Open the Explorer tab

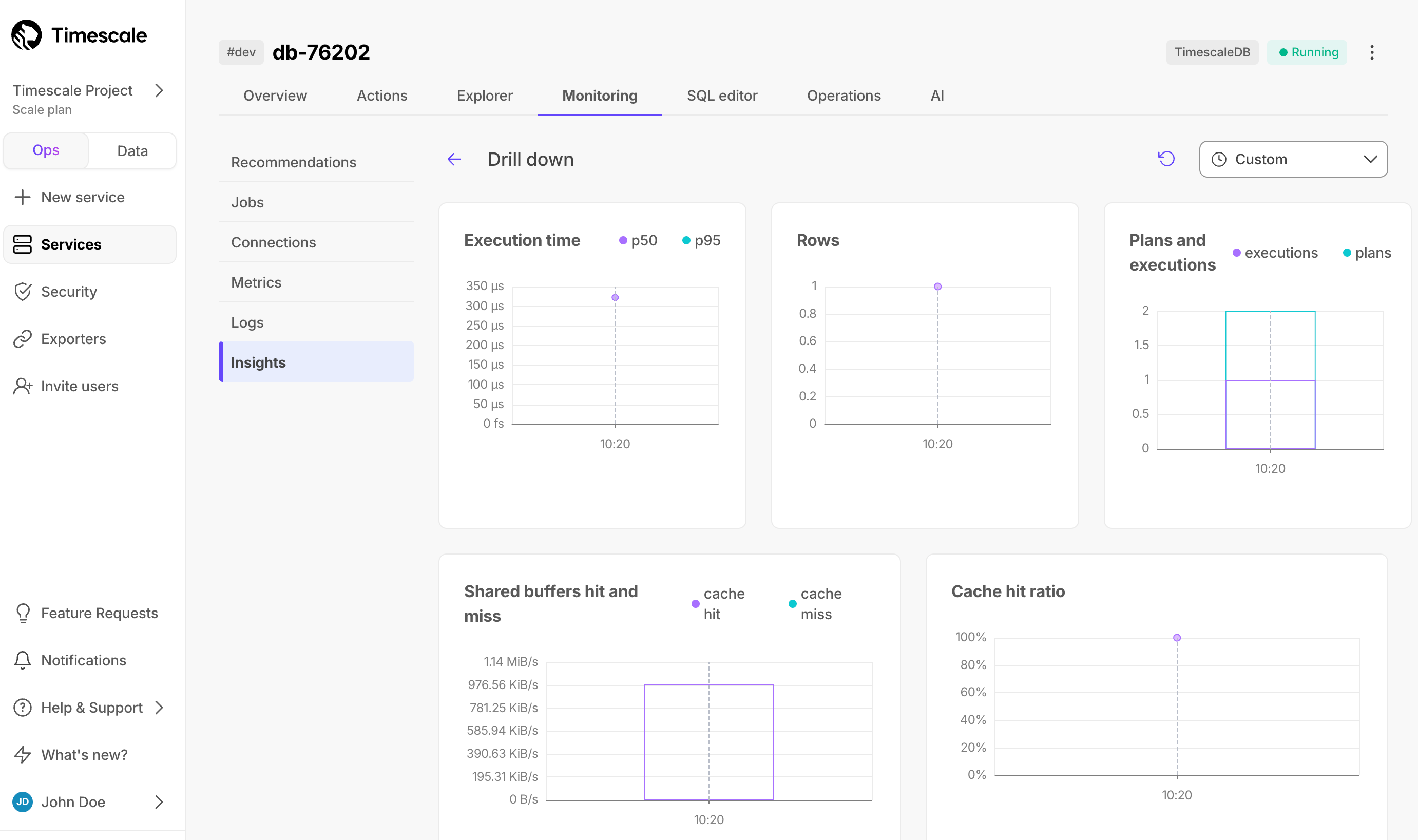coord(484,96)
